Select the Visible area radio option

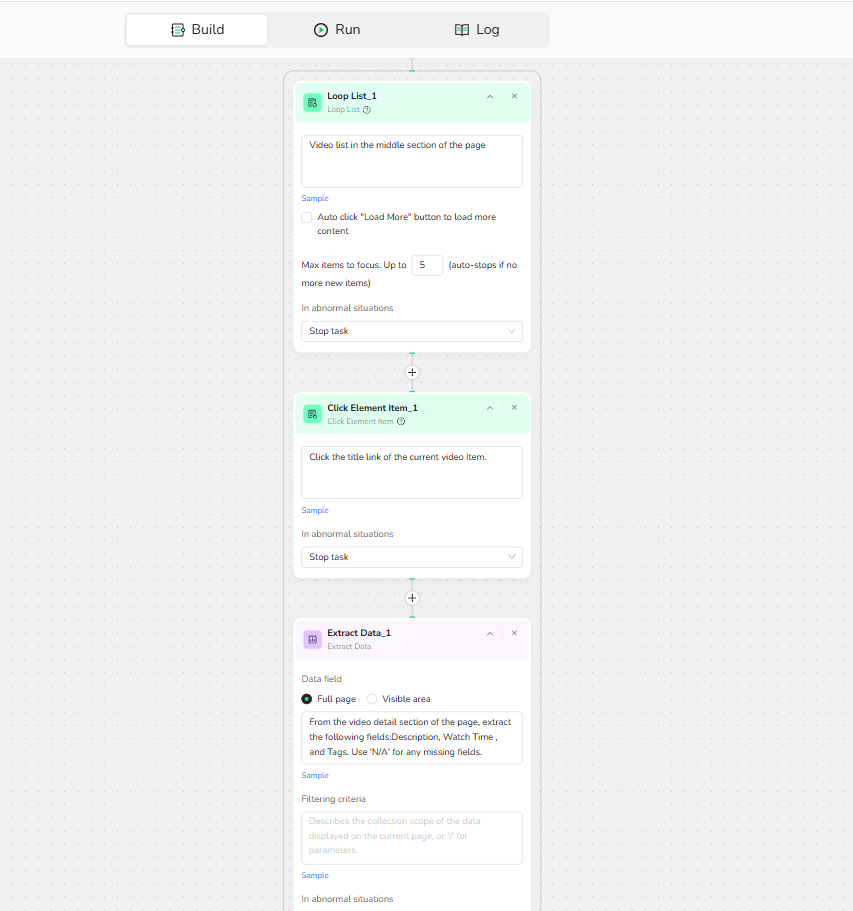[x=372, y=699]
